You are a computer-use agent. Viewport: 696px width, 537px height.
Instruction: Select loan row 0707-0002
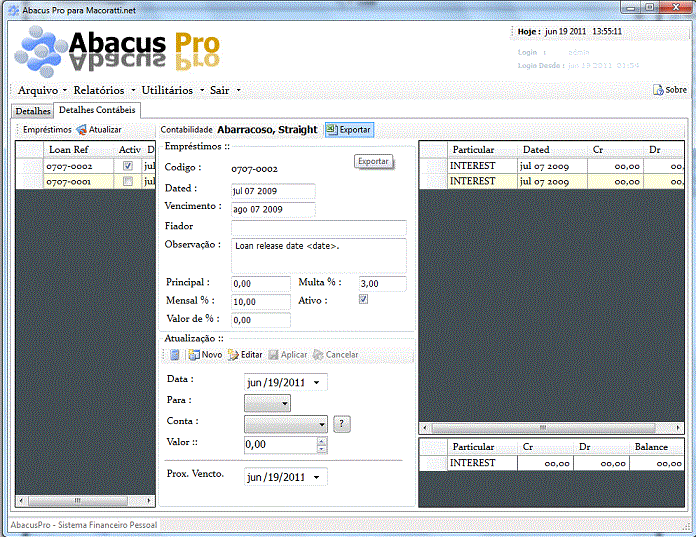(x=85, y=166)
